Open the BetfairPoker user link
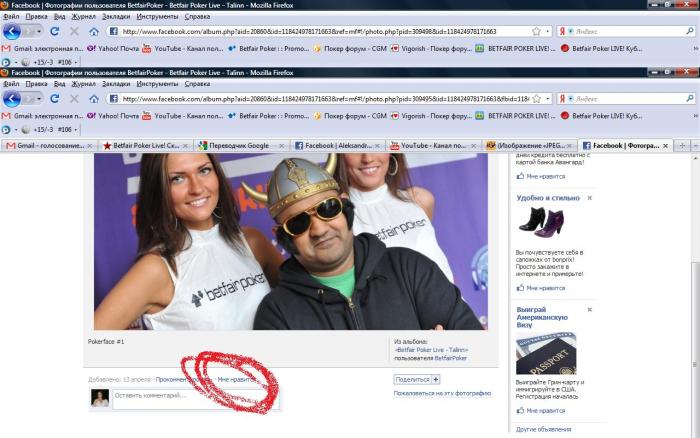Viewport: 700px width, 438px height. [x=450, y=358]
